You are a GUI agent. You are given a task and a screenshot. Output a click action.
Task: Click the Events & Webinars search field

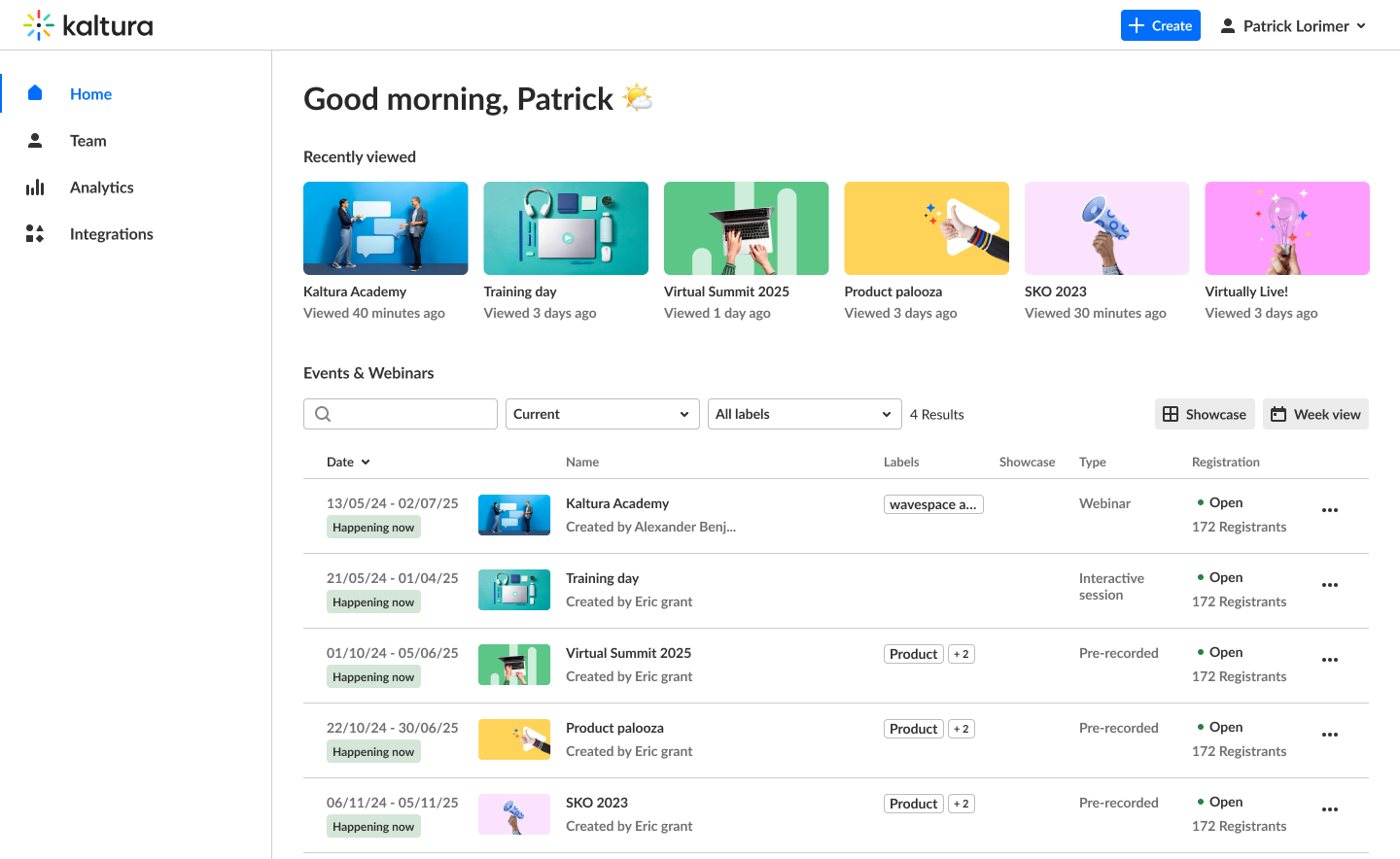click(x=401, y=414)
